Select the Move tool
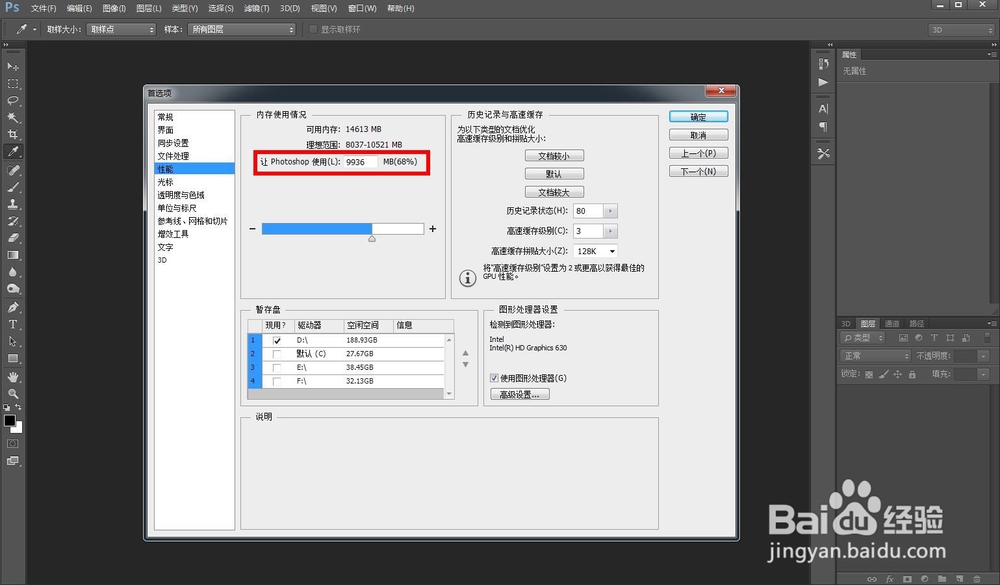Image resolution: width=1000 pixels, height=585 pixels. pyautogui.click(x=13, y=66)
